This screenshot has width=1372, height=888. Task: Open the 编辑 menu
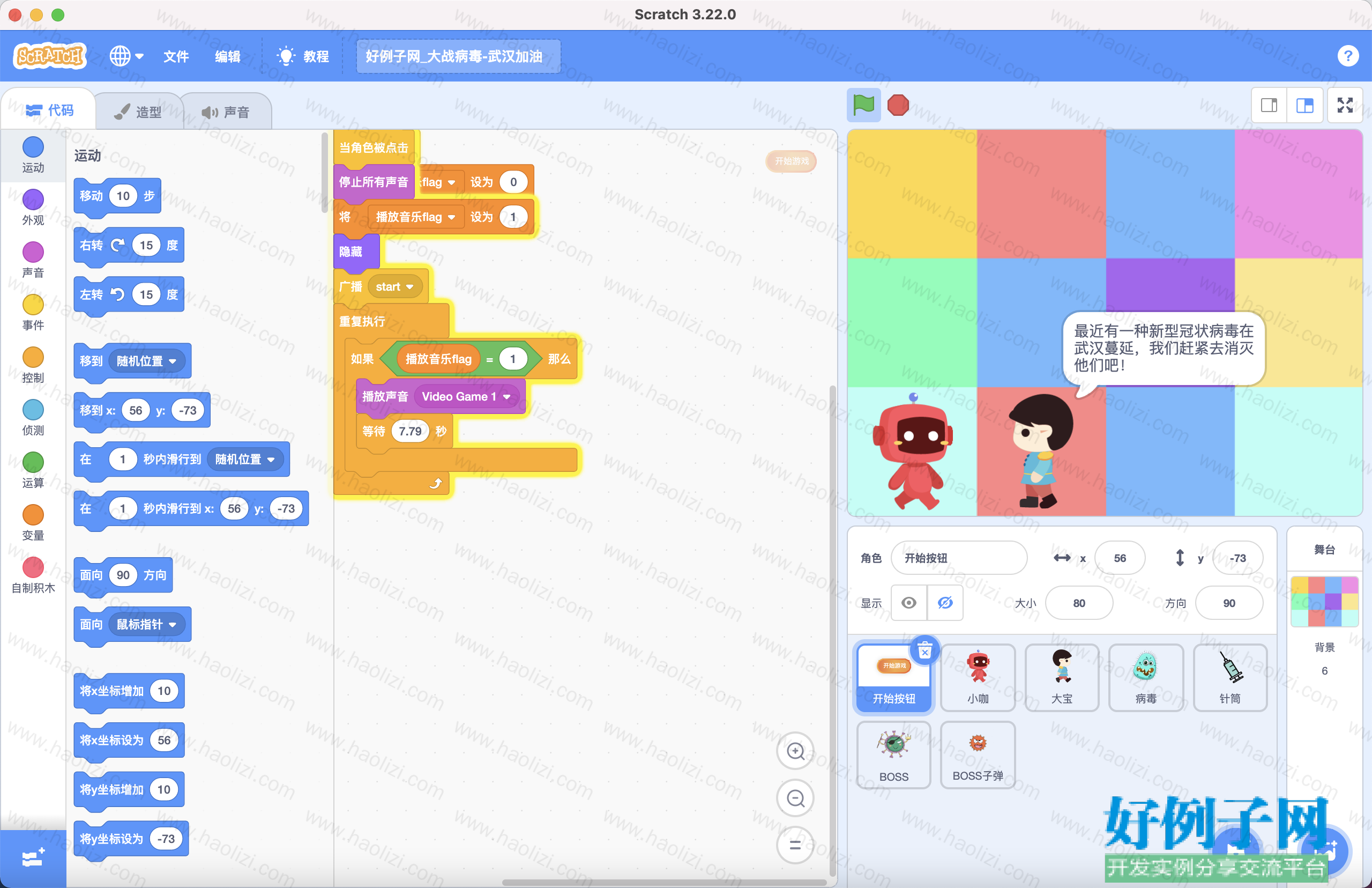[228, 56]
